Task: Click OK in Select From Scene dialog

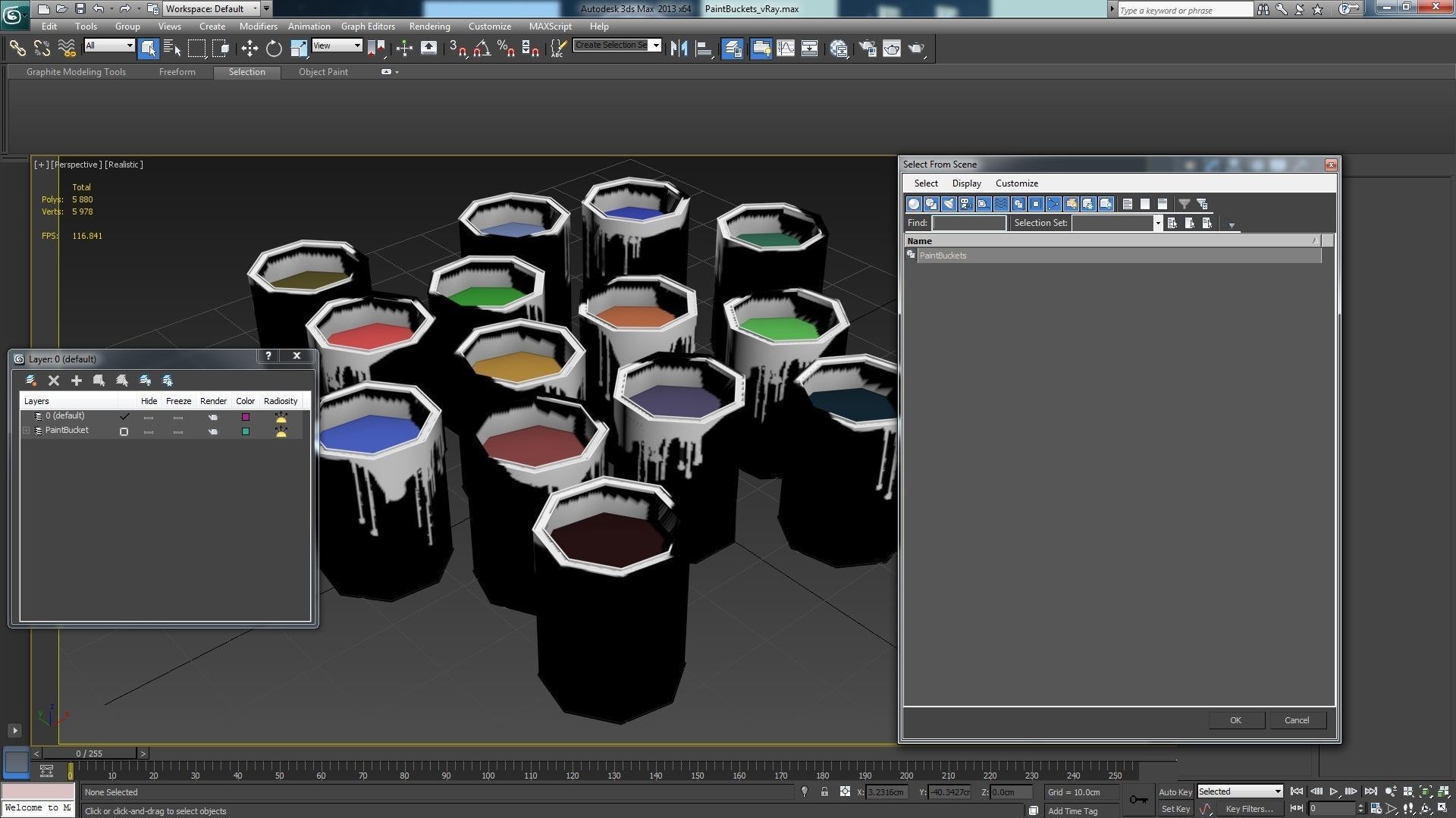Action: pyautogui.click(x=1236, y=720)
